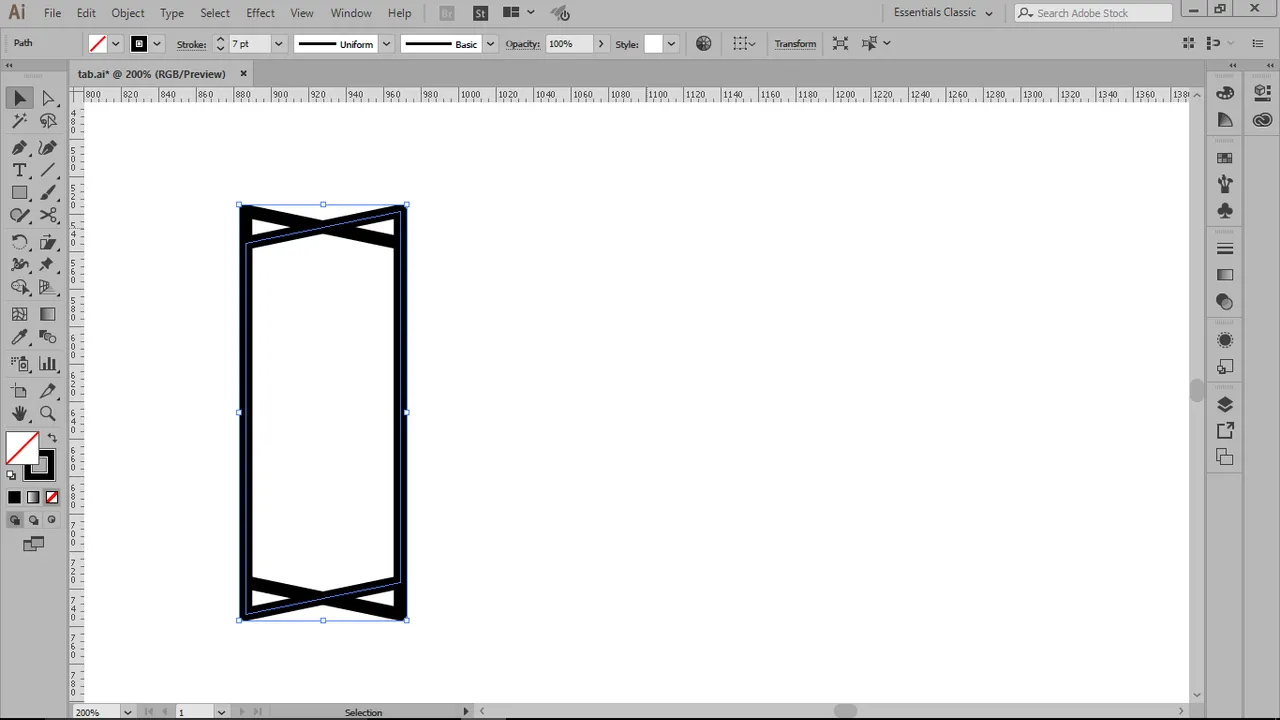The width and height of the screenshot is (1280, 720).
Task: Select the Blend tool
Action: coord(48,338)
